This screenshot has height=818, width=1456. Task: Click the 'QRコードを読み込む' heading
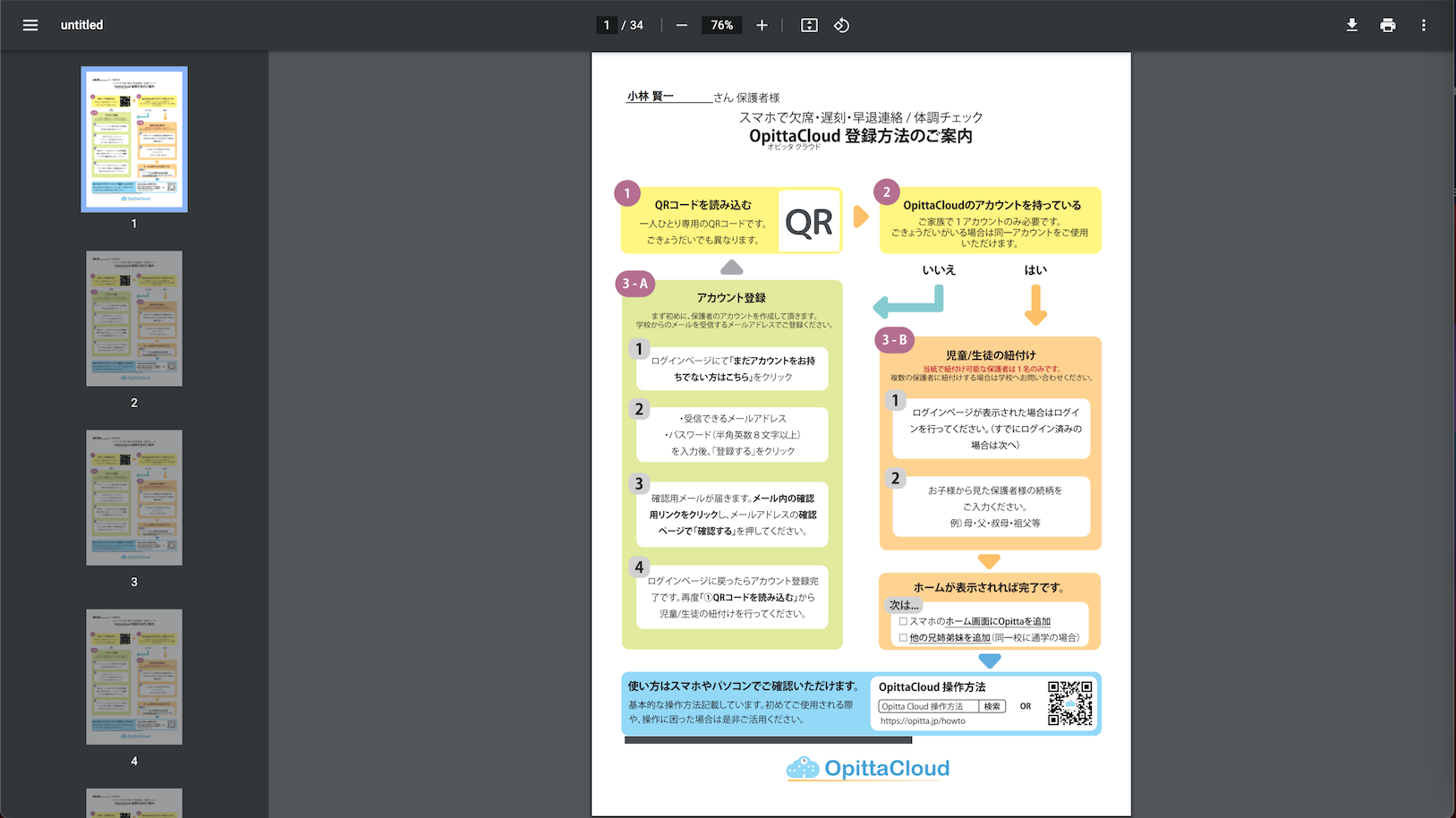click(x=702, y=205)
